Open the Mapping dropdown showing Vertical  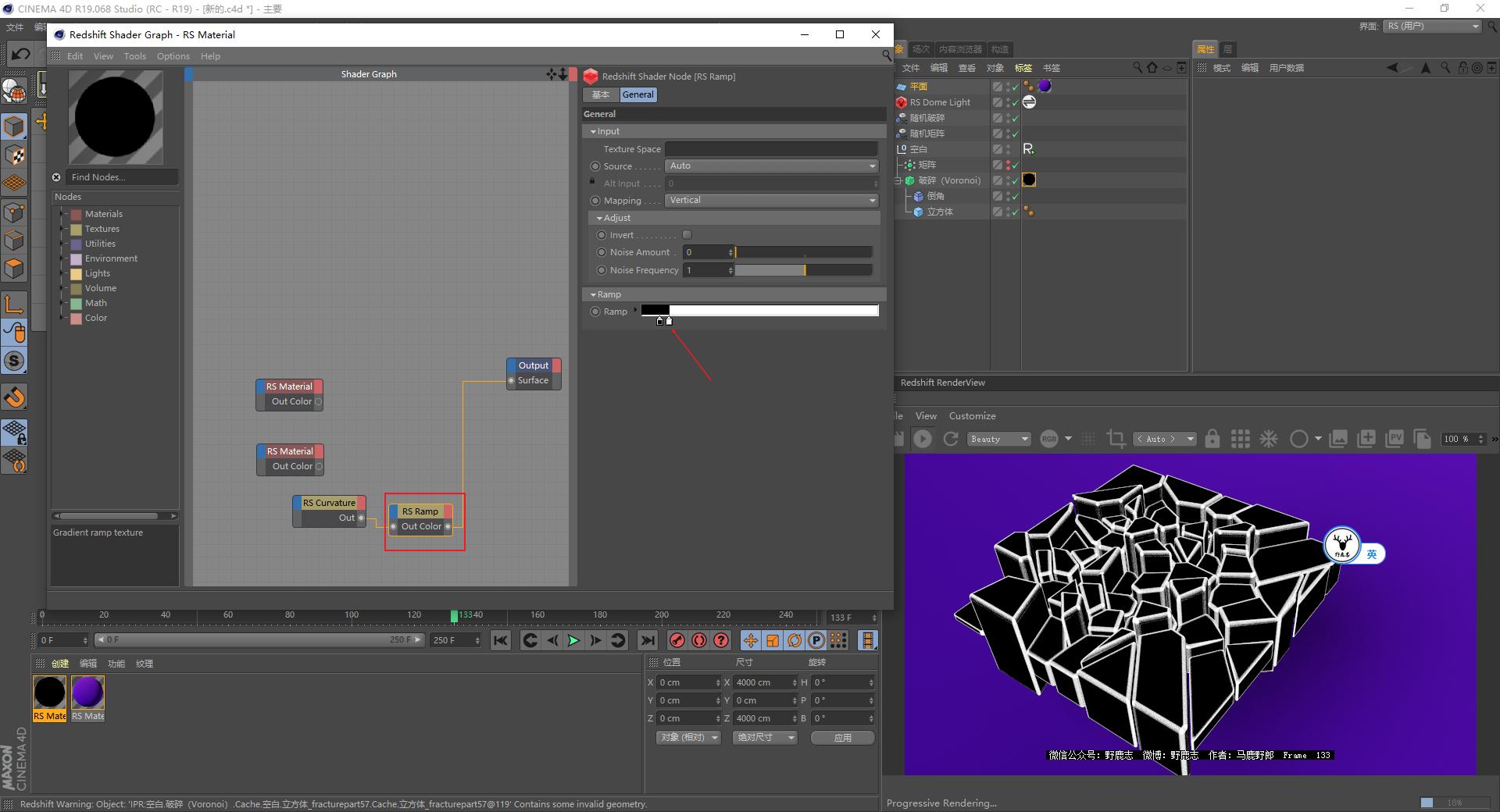coord(771,201)
